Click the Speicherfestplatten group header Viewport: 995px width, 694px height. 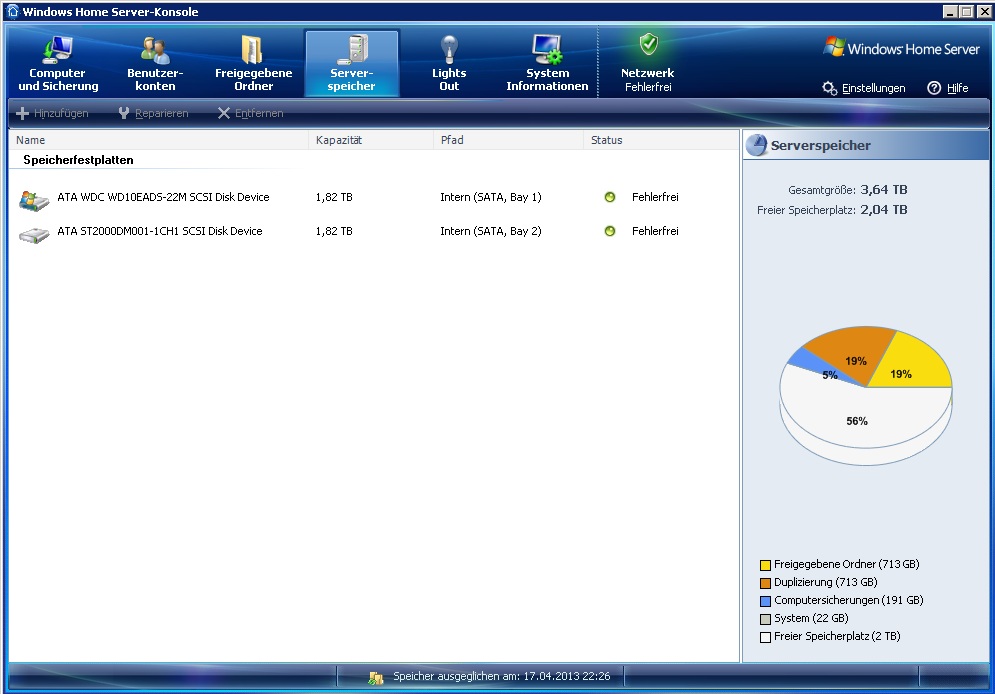tap(79, 160)
